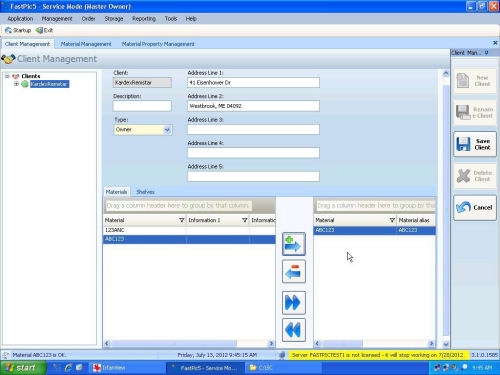Click the add material to client arrow button

[293, 244]
